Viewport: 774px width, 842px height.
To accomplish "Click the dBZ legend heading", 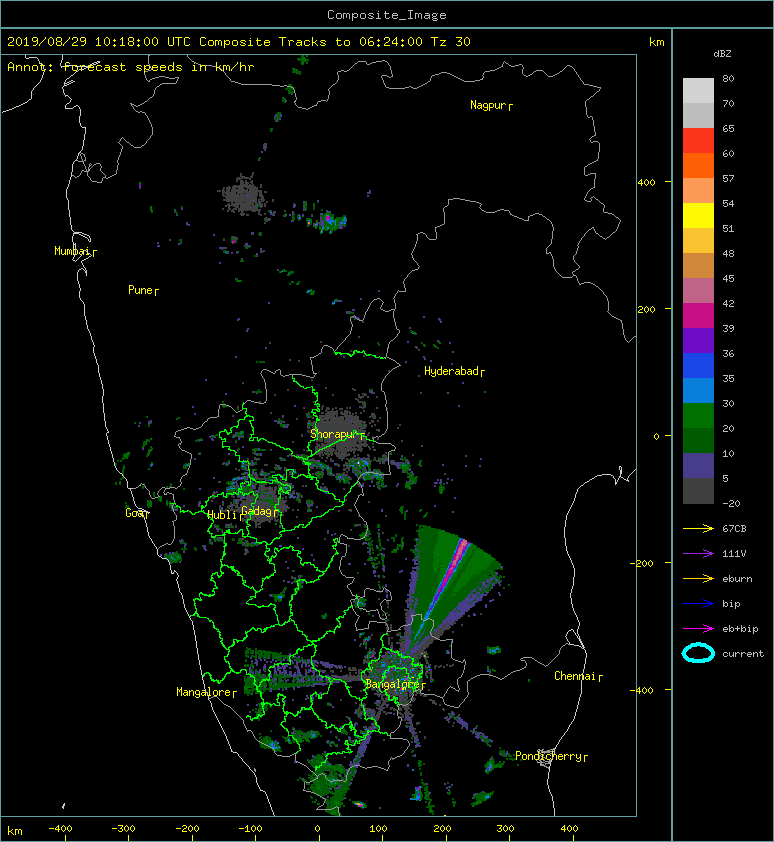I will point(722,54).
